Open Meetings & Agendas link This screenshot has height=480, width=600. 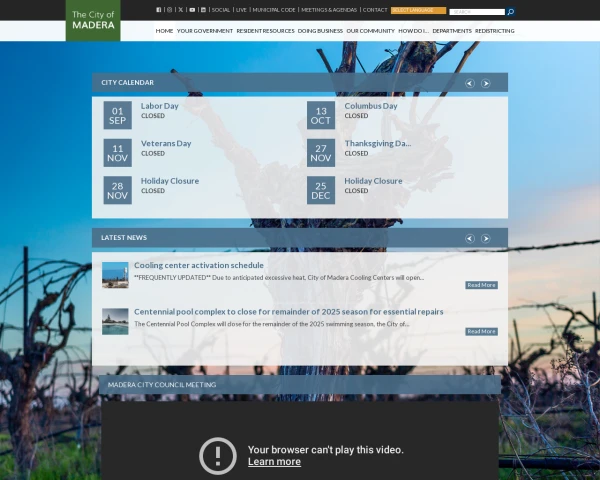(329, 10)
